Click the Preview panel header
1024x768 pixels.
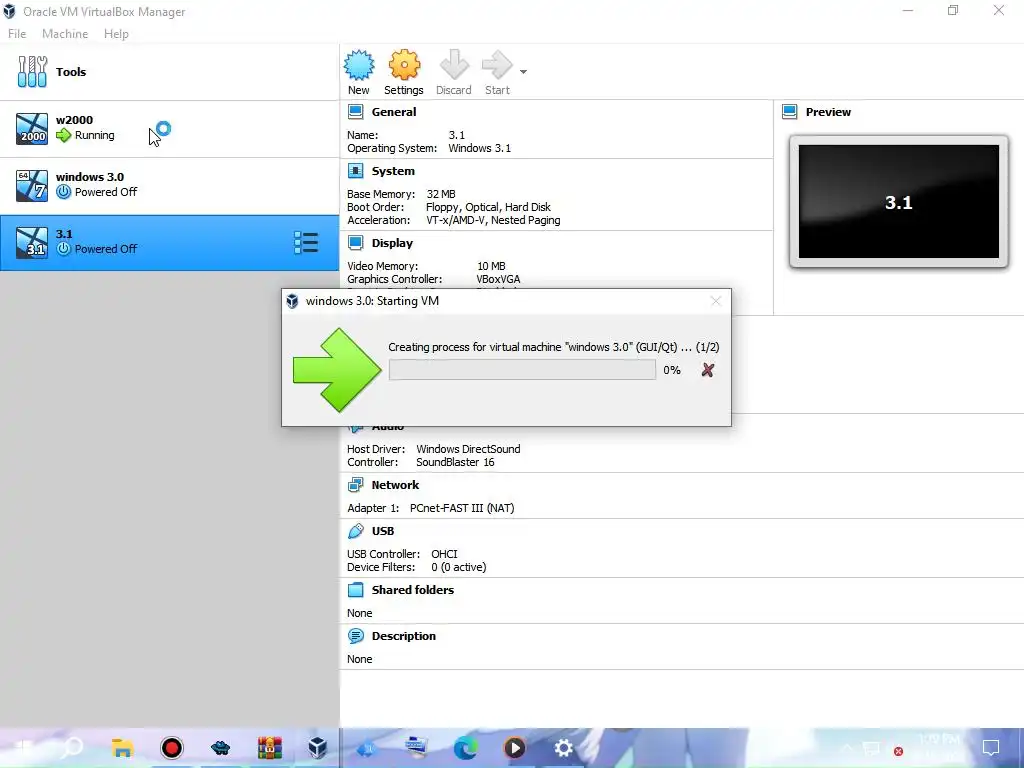point(828,112)
